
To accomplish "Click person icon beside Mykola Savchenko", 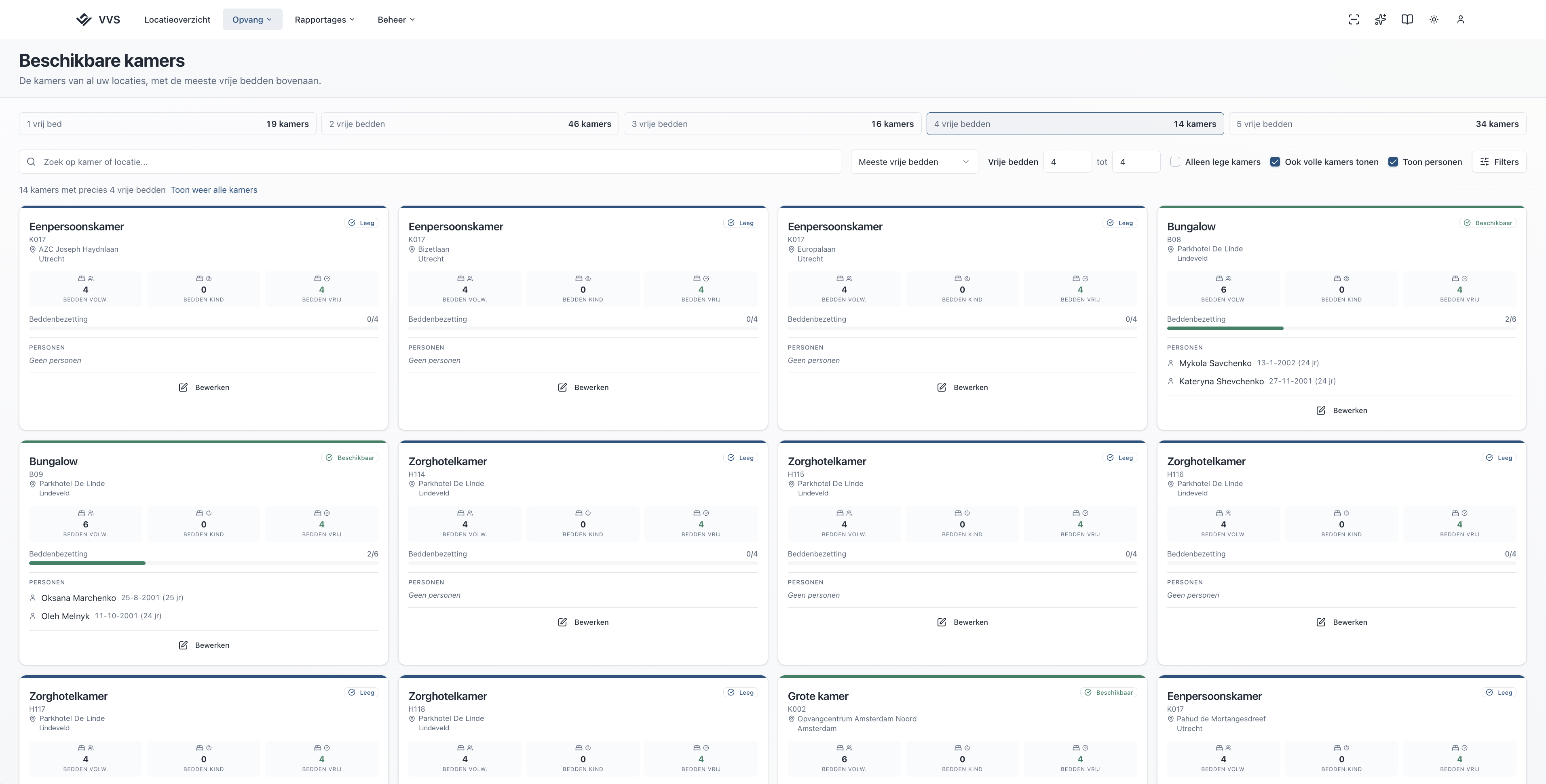I will (x=1170, y=363).
